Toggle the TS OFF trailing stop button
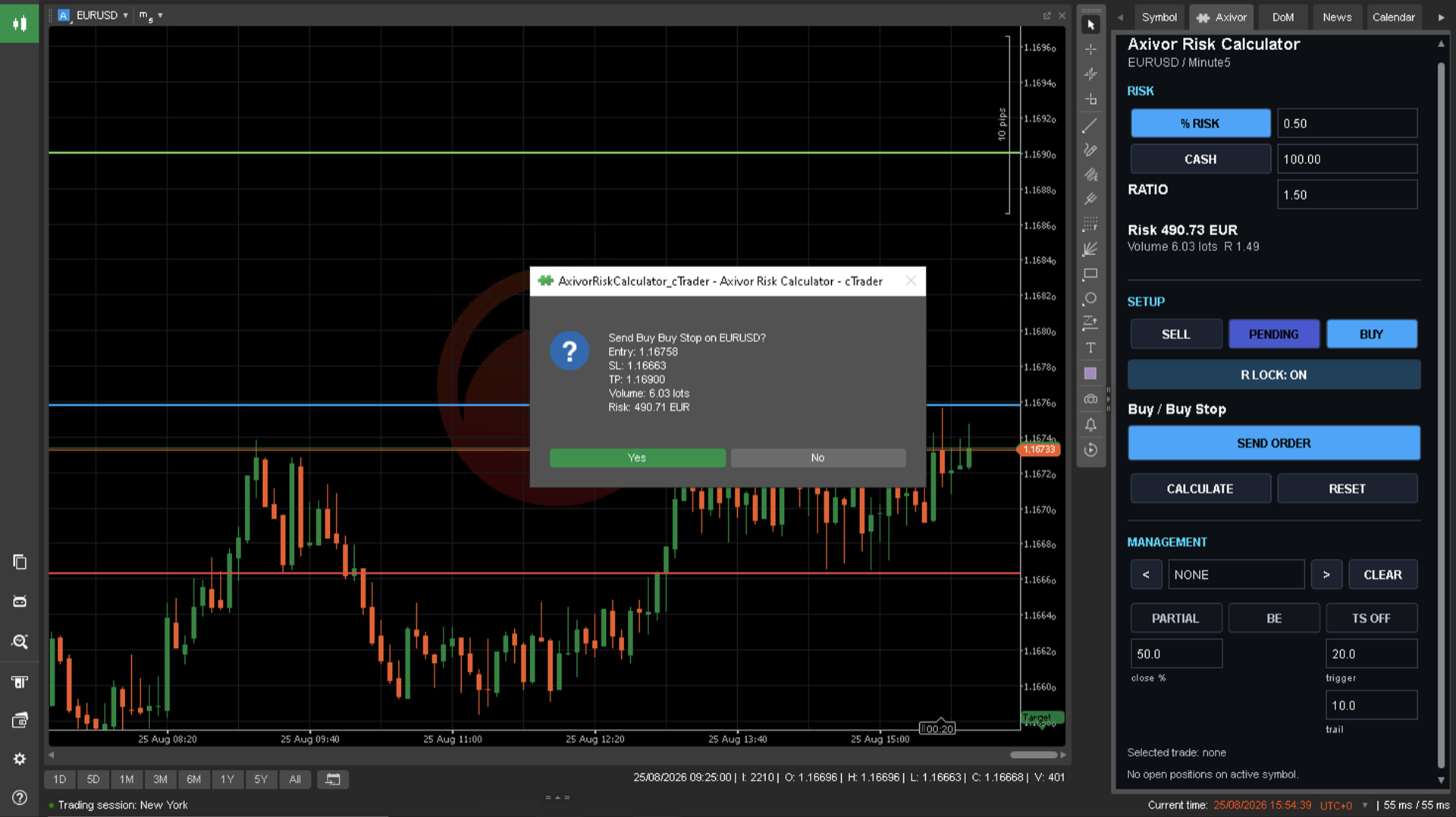 pos(1372,618)
